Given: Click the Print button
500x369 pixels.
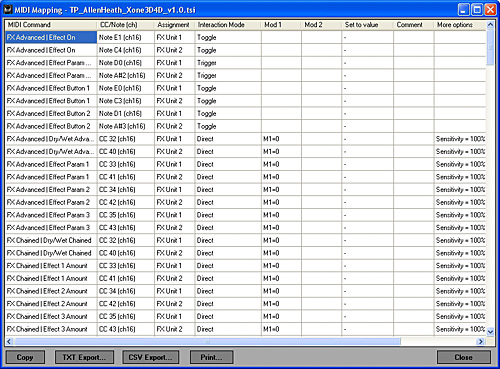Looking at the screenshot, I should point(211,357).
